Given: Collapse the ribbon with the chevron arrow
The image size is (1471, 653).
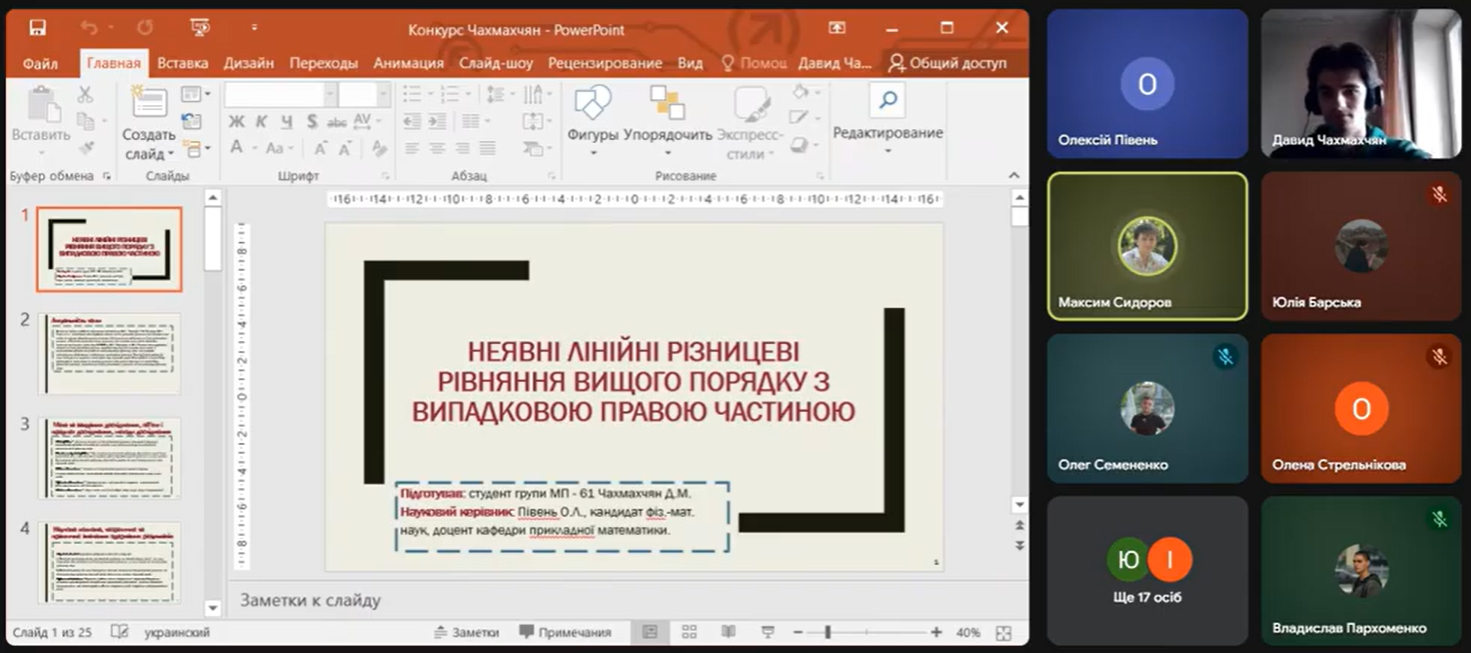Looking at the screenshot, I should [1014, 176].
